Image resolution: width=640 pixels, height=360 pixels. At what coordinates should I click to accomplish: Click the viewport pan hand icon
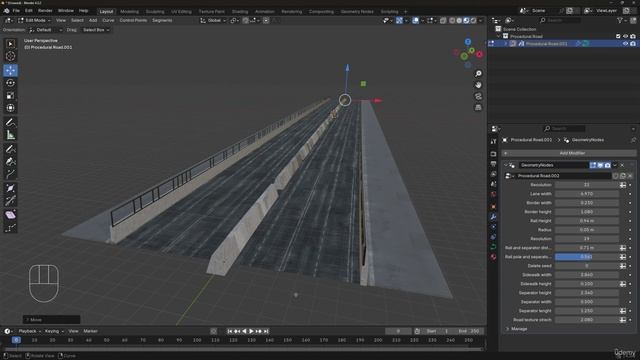(x=478, y=85)
